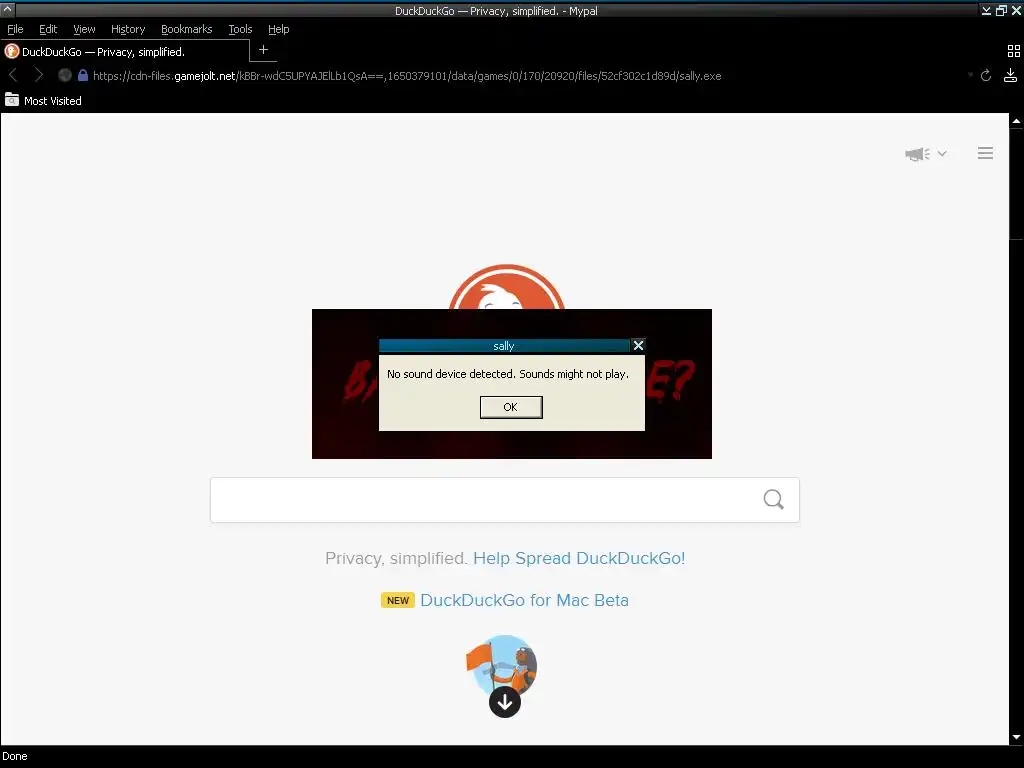Open window menu at title bar left
1024x768 pixels.
(x=7, y=10)
